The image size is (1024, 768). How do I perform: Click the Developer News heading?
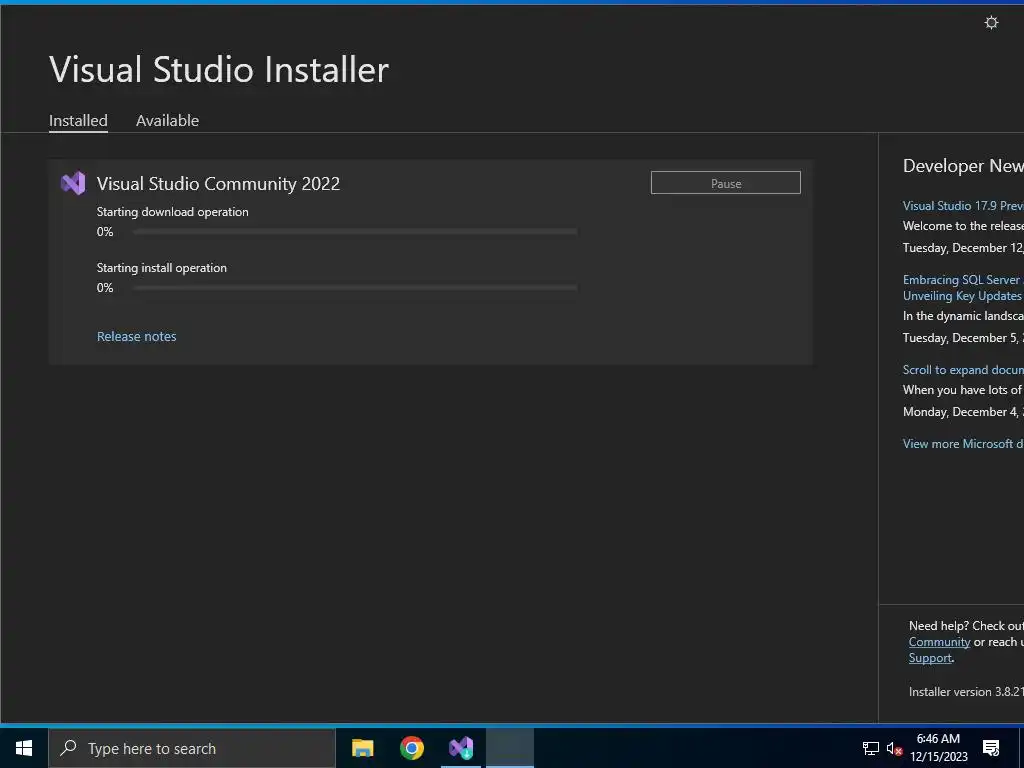(963, 166)
